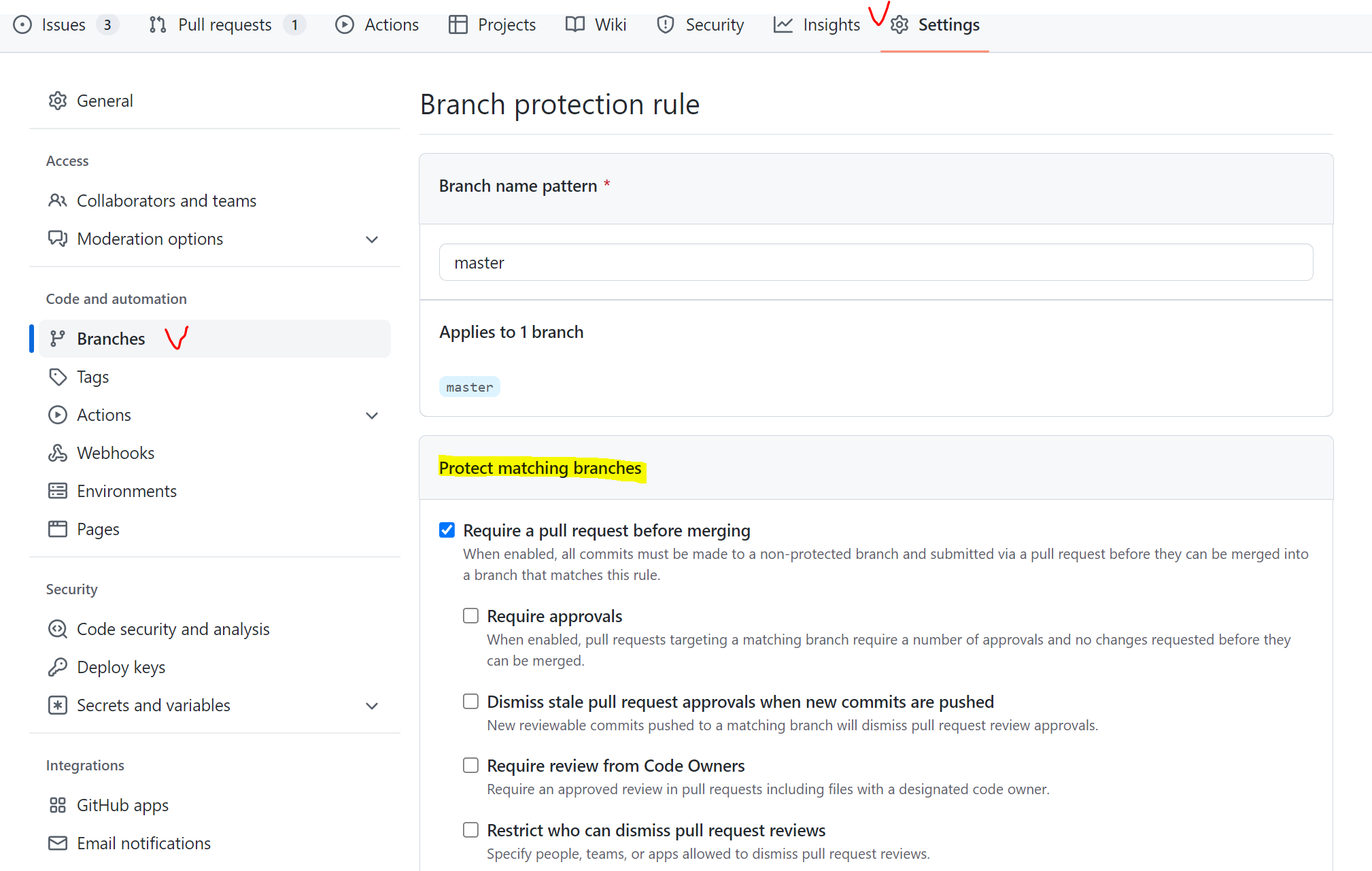
Task: Expand the Actions sidebar submenu chevron
Action: tap(371, 415)
